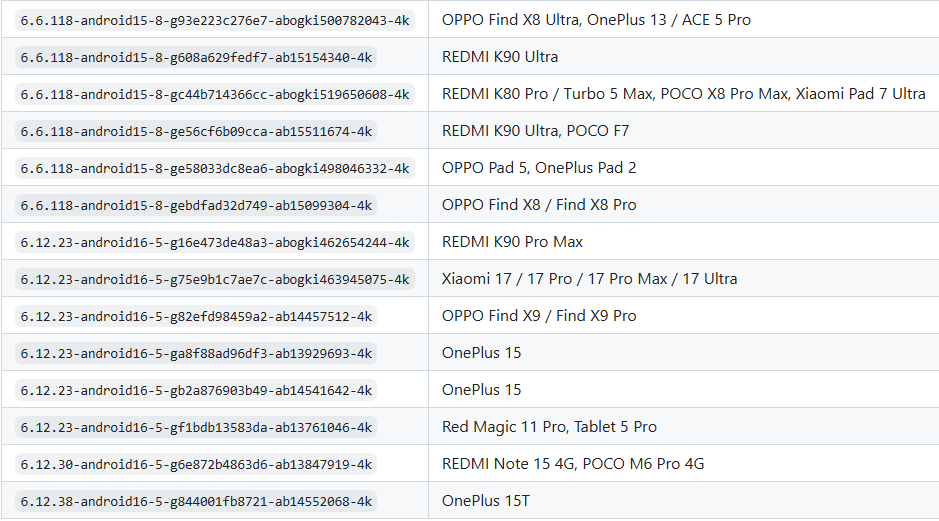This screenshot has width=939, height=521.
Task: Select kernel 6.6.118-android15-8-ge56cf6b09cca-ab15511674-4k
Action: click(x=196, y=132)
